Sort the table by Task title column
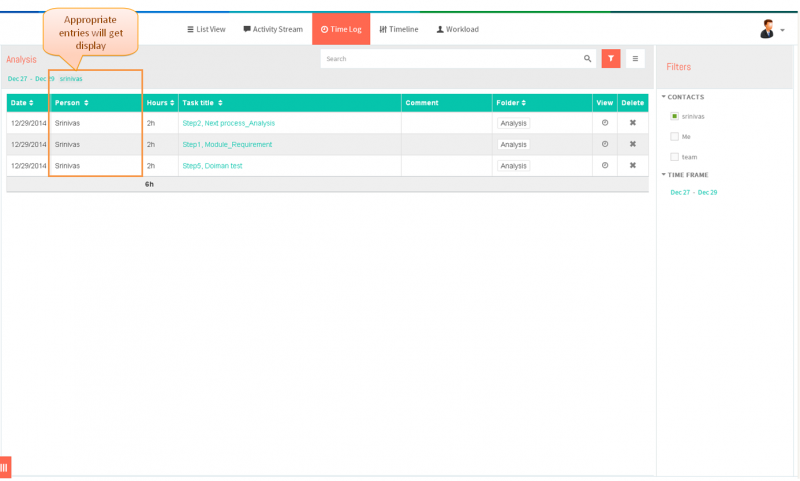Image resolution: width=800 pixels, height=481 pixels. pos(202,103)
